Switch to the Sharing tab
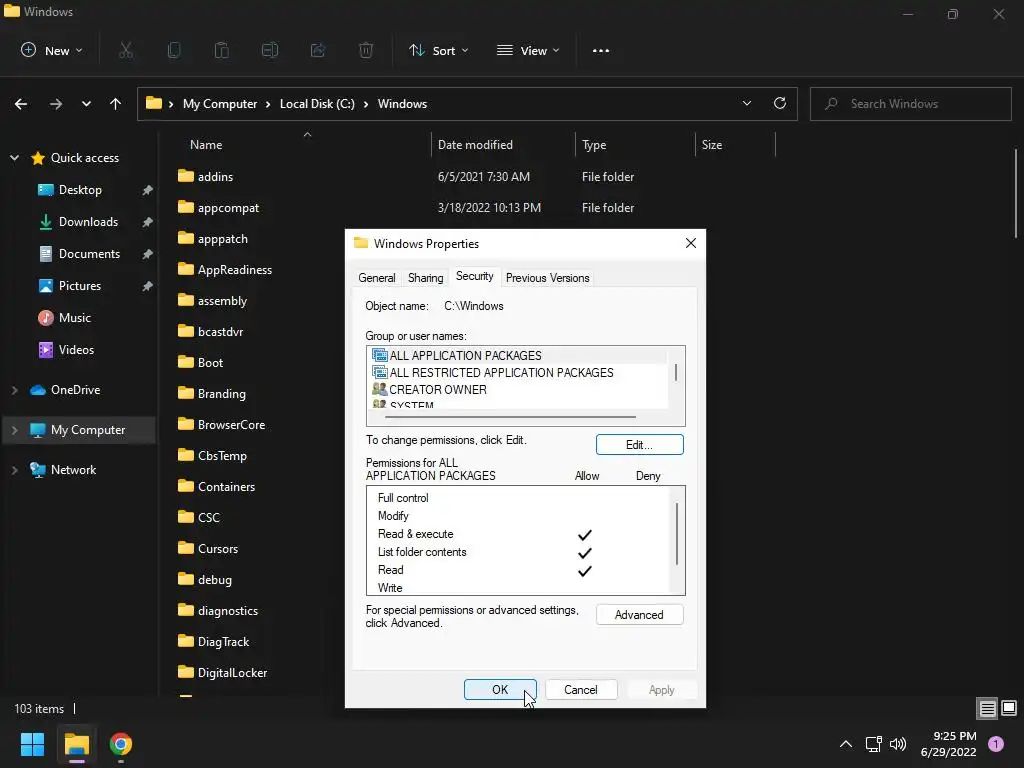Screen dimensions: 1024x768 (426, 278)
